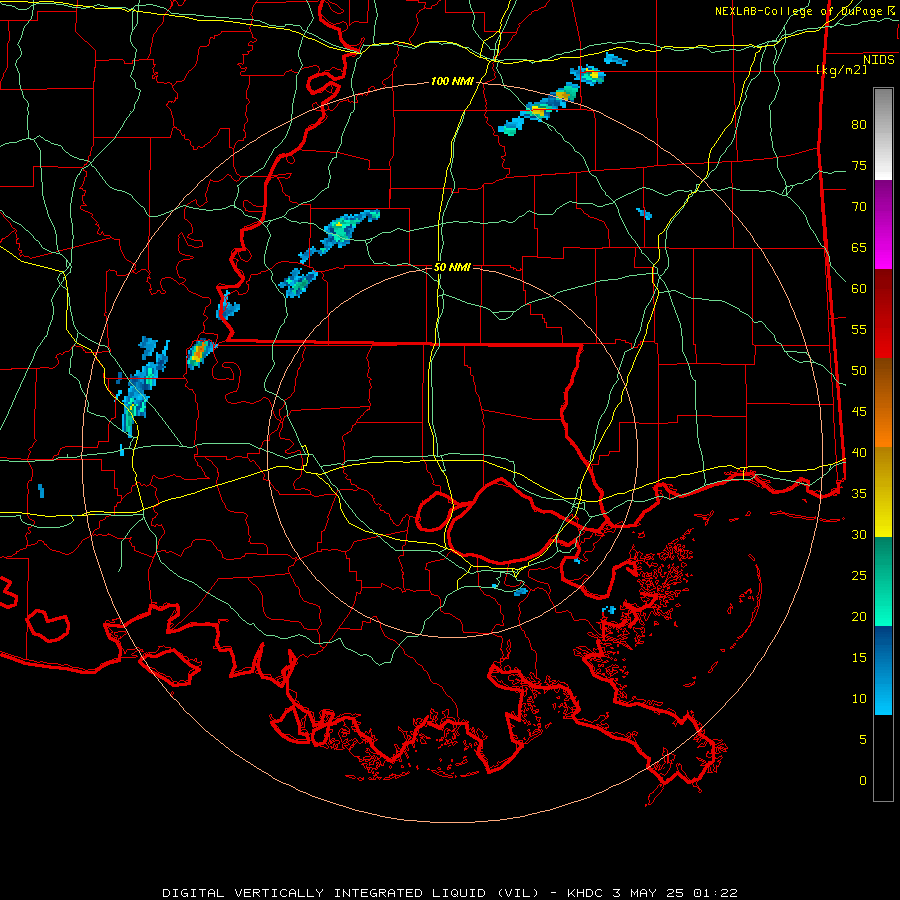
Task: Click the orange-cored storm cell beside the river
Action: click(200, 354)
